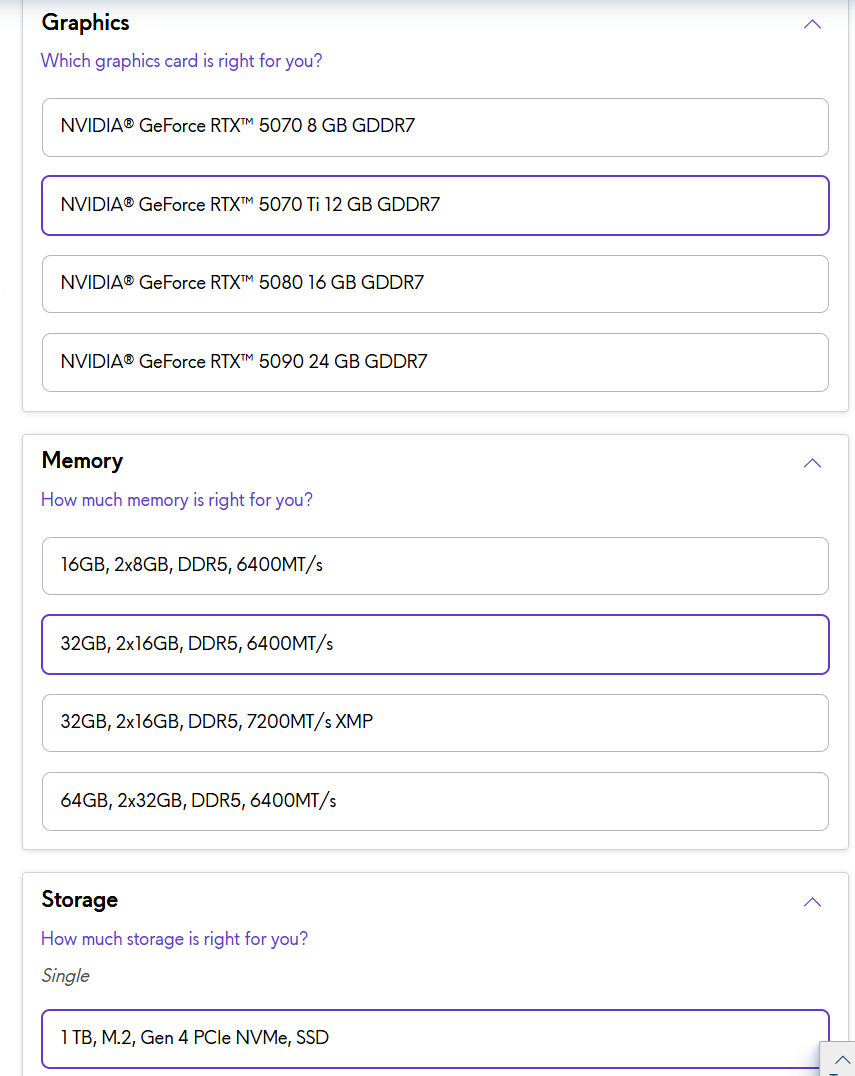Image resolution: width=855 pixels, height=1076 pixels.
Task: Open 'Which graphics card is right for you?'
Action: [181, 61]
